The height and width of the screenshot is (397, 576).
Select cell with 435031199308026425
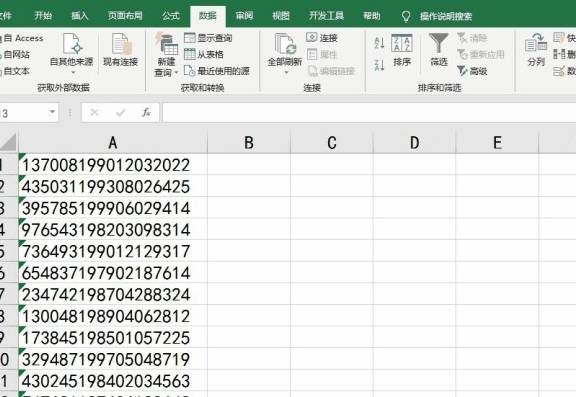pyautogui.click(x=113, y=186)
